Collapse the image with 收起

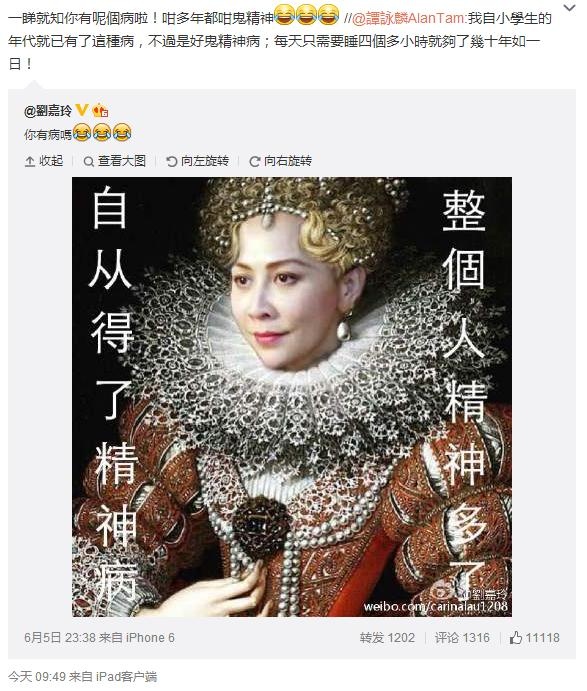click(44, 161)
